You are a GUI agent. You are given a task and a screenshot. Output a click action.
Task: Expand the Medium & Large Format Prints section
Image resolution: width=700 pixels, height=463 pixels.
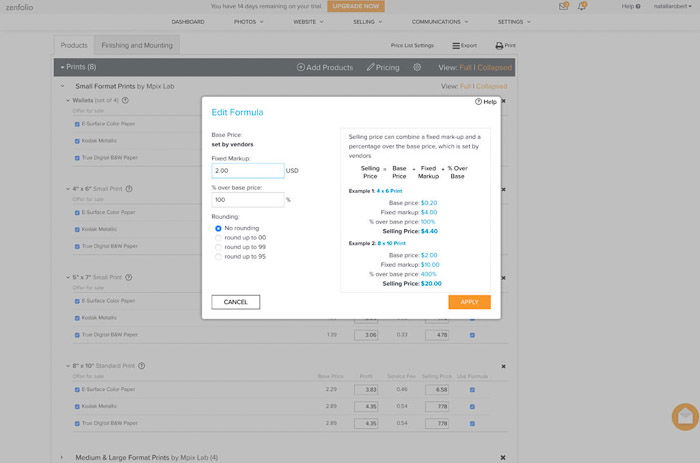62,458
